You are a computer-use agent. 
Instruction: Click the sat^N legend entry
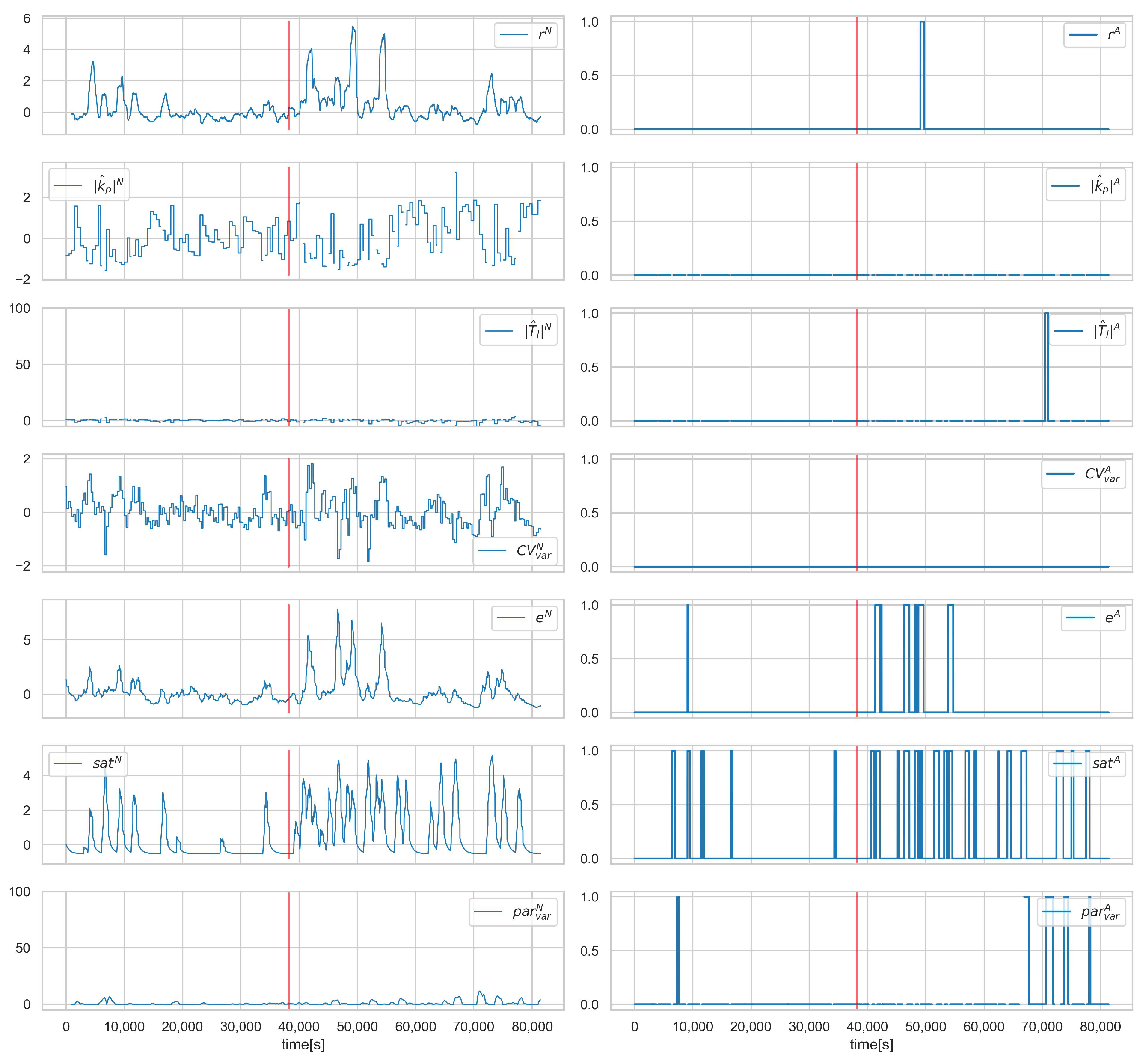[88, 763]
